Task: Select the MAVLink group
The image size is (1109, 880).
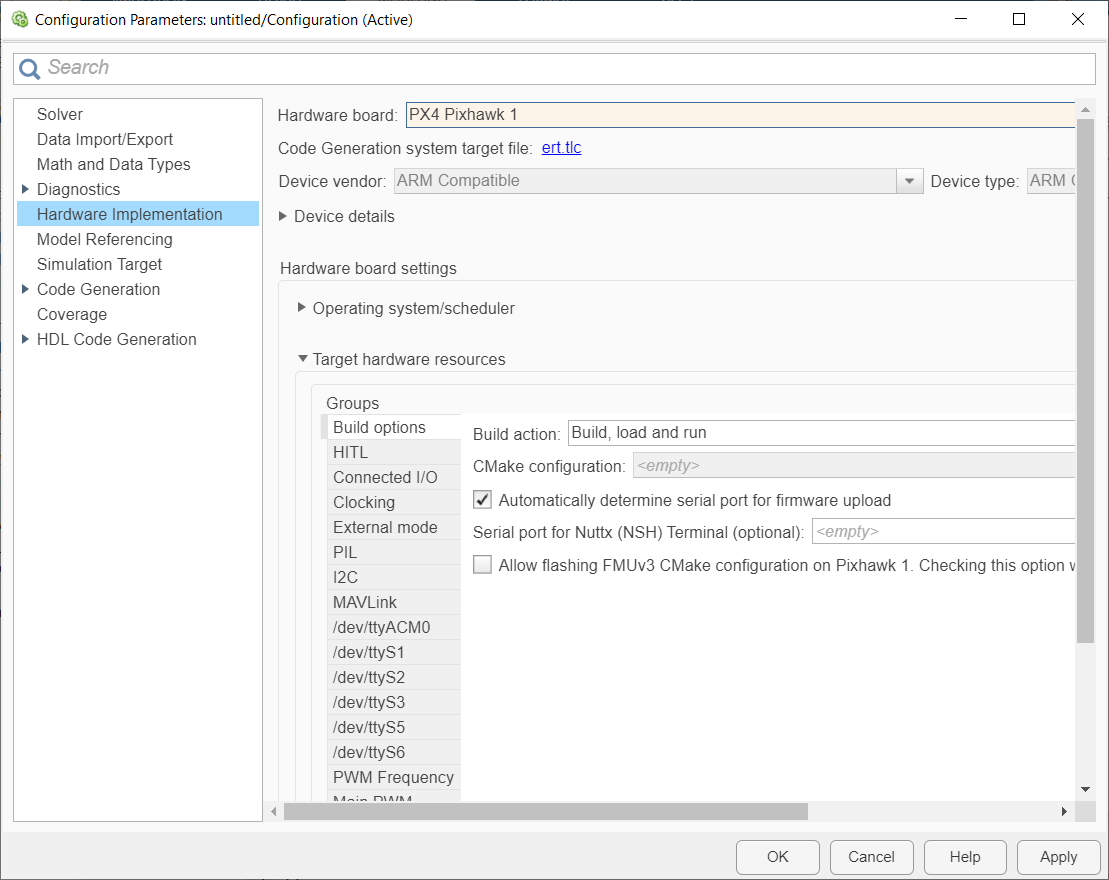Action: (x=394, y=602)
